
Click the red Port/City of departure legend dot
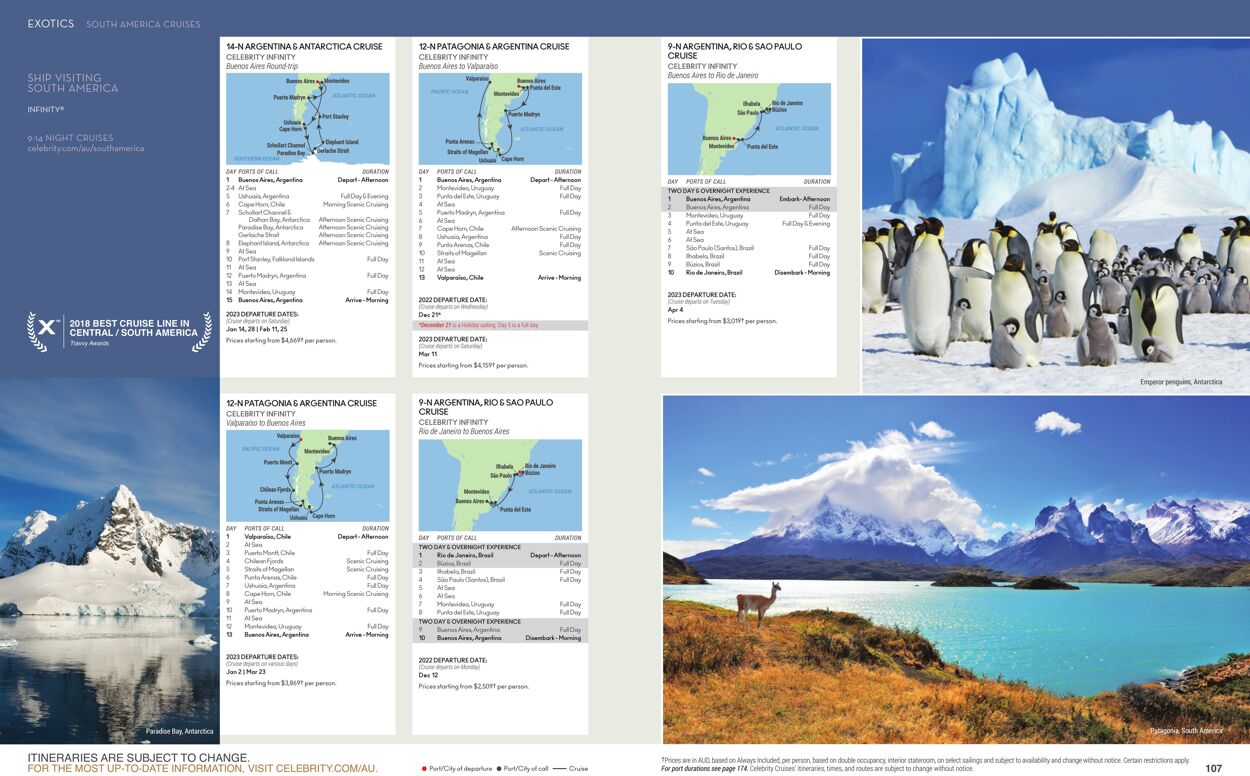[424, 769]
